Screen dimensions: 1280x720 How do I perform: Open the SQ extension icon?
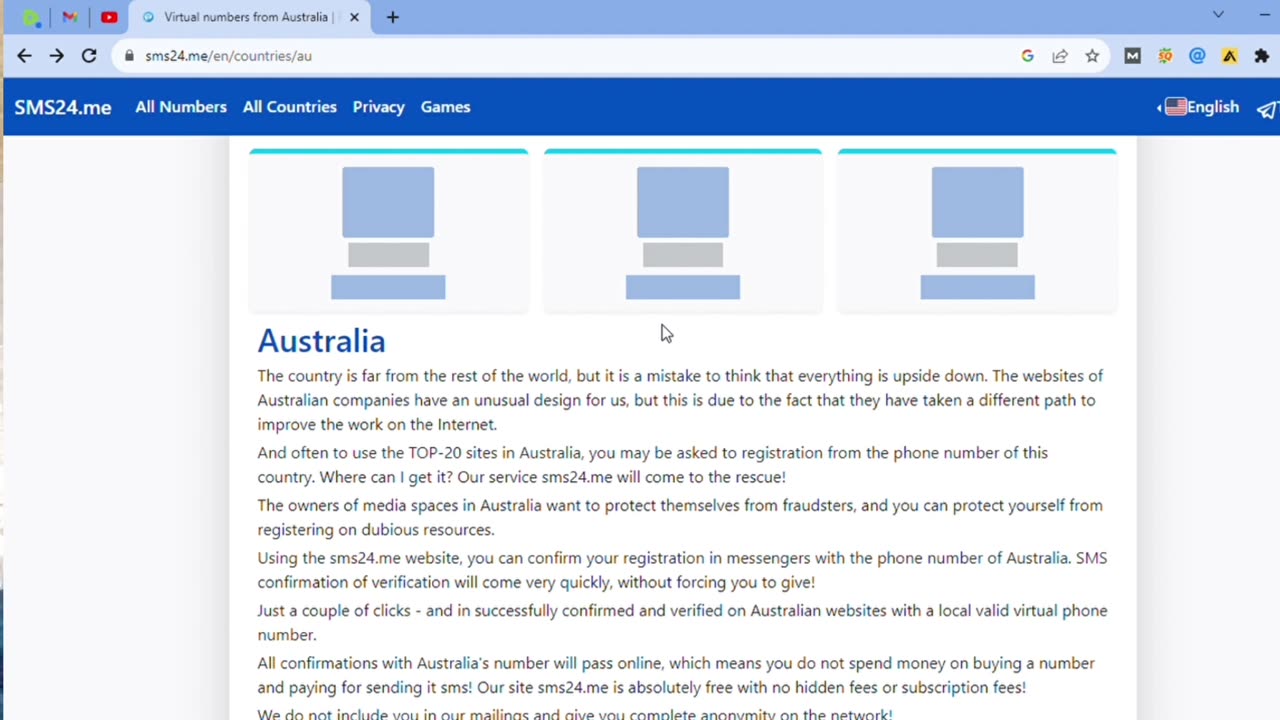[1165, 56]
